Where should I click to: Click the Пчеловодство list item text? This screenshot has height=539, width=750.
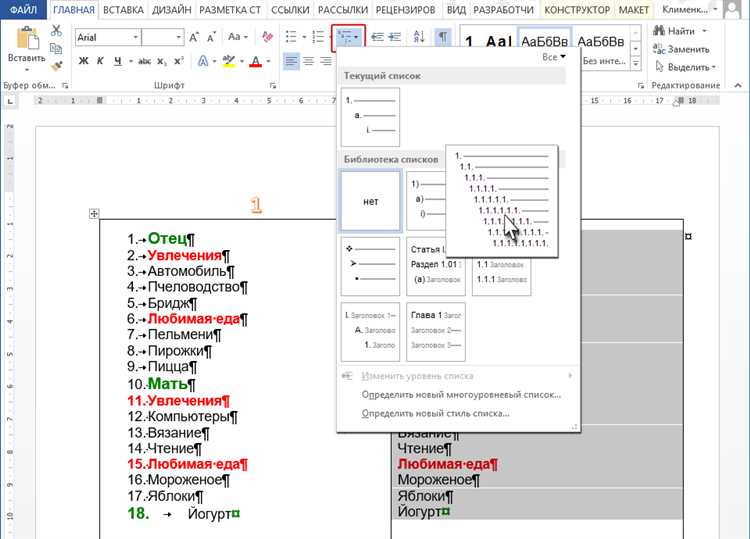(193, 287)
